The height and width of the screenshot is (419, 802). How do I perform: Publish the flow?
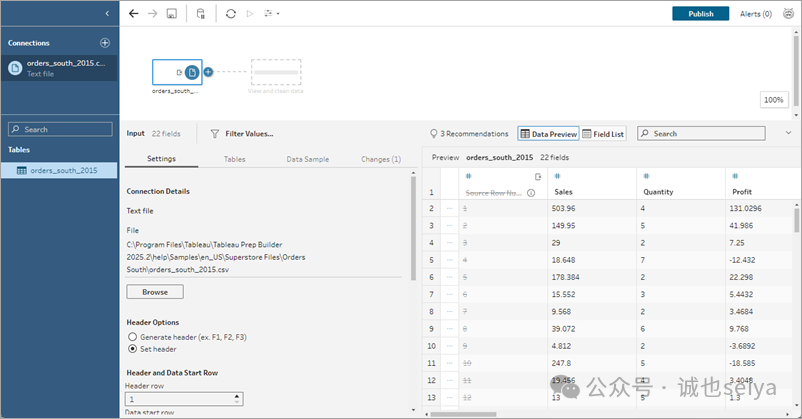[700, 14]
